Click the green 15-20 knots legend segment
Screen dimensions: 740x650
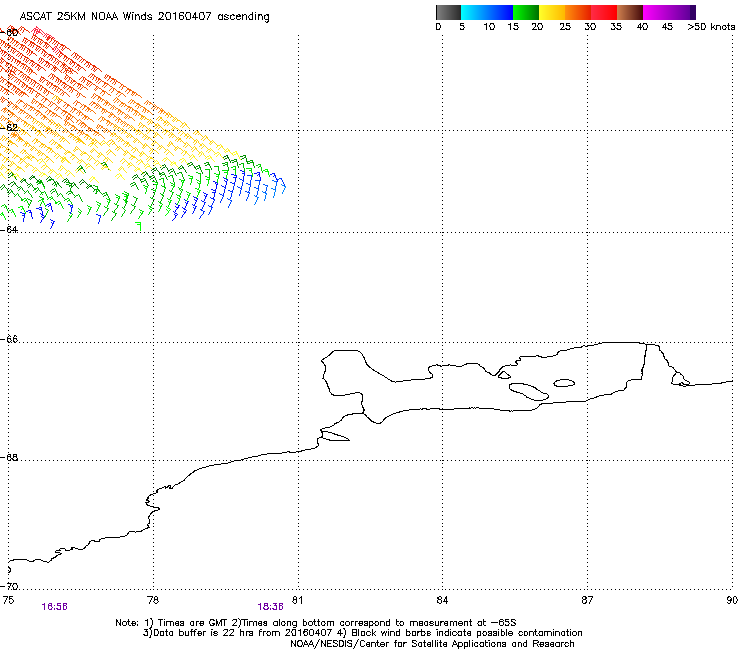point(526,12)
